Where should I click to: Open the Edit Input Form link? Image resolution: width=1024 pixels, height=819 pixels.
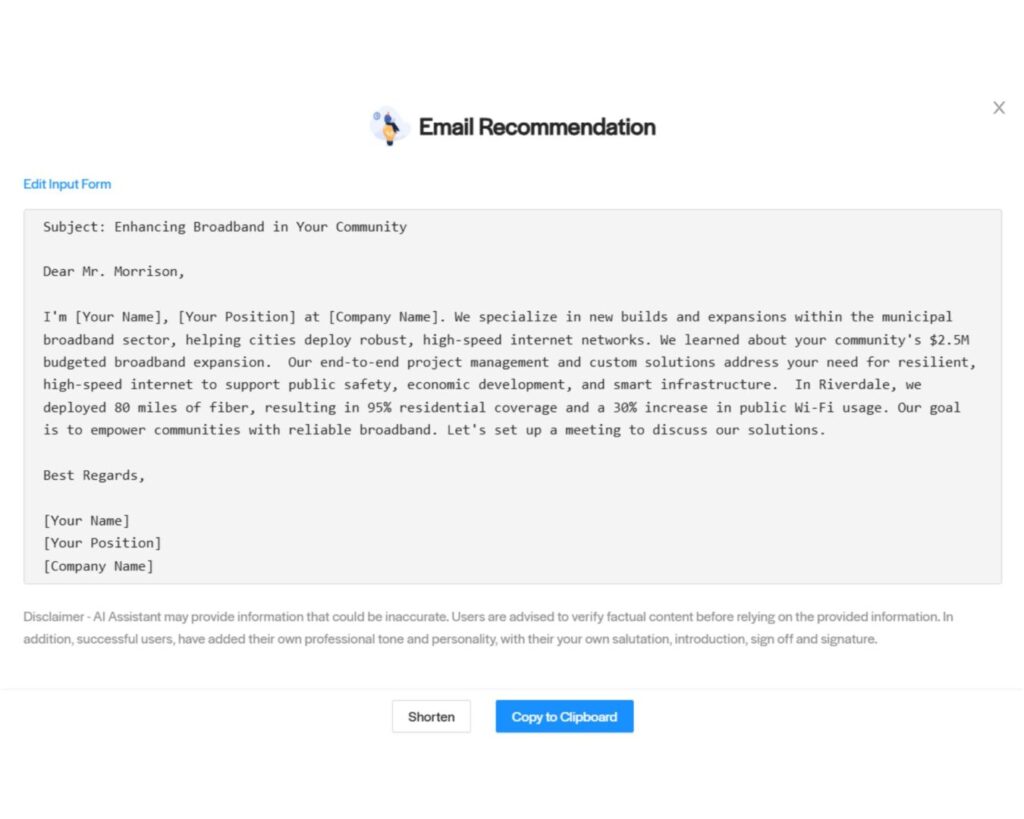[x=66, y=184]
